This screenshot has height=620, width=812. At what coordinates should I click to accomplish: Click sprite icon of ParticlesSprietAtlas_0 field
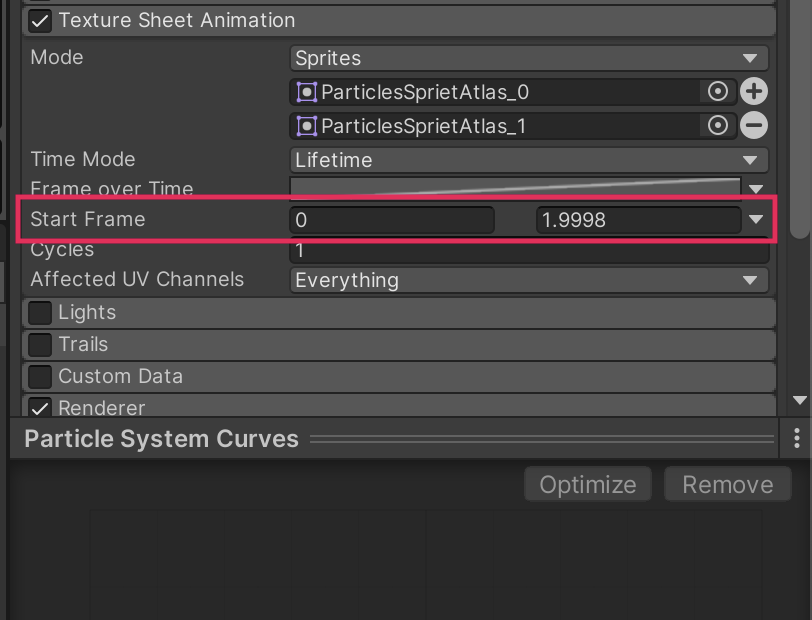[x=307, y=93]
